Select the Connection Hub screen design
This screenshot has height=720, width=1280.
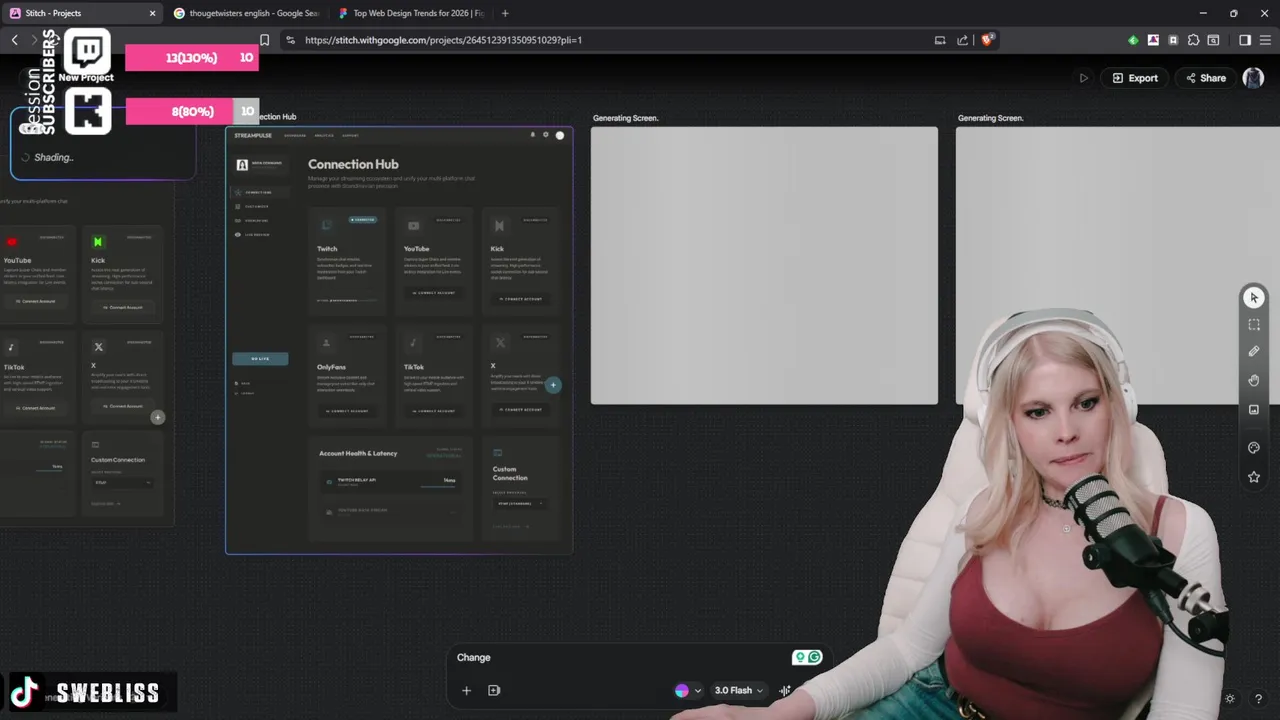click(x=399, y=340)
